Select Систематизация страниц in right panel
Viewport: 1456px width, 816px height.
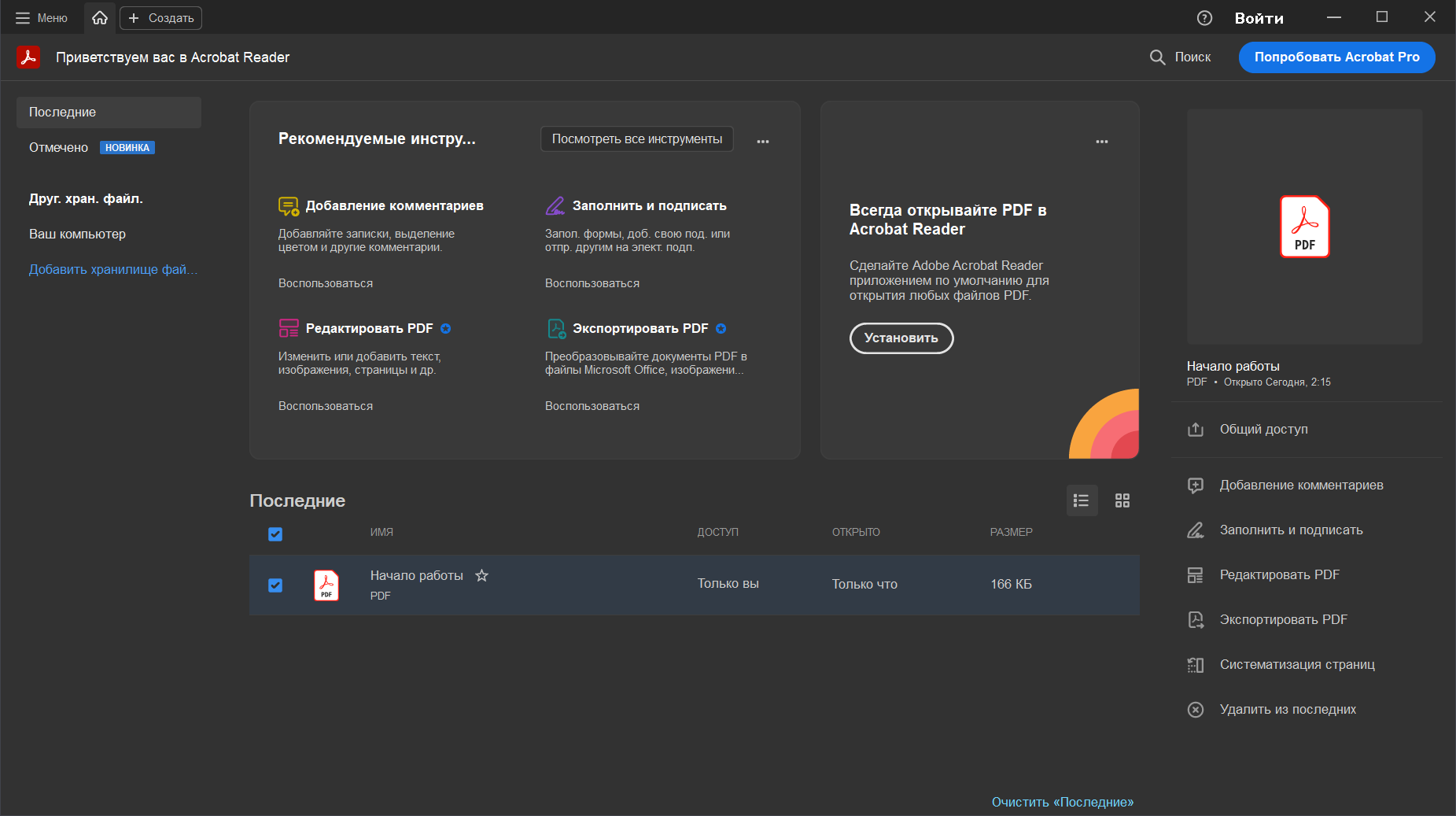[1296, 665]
